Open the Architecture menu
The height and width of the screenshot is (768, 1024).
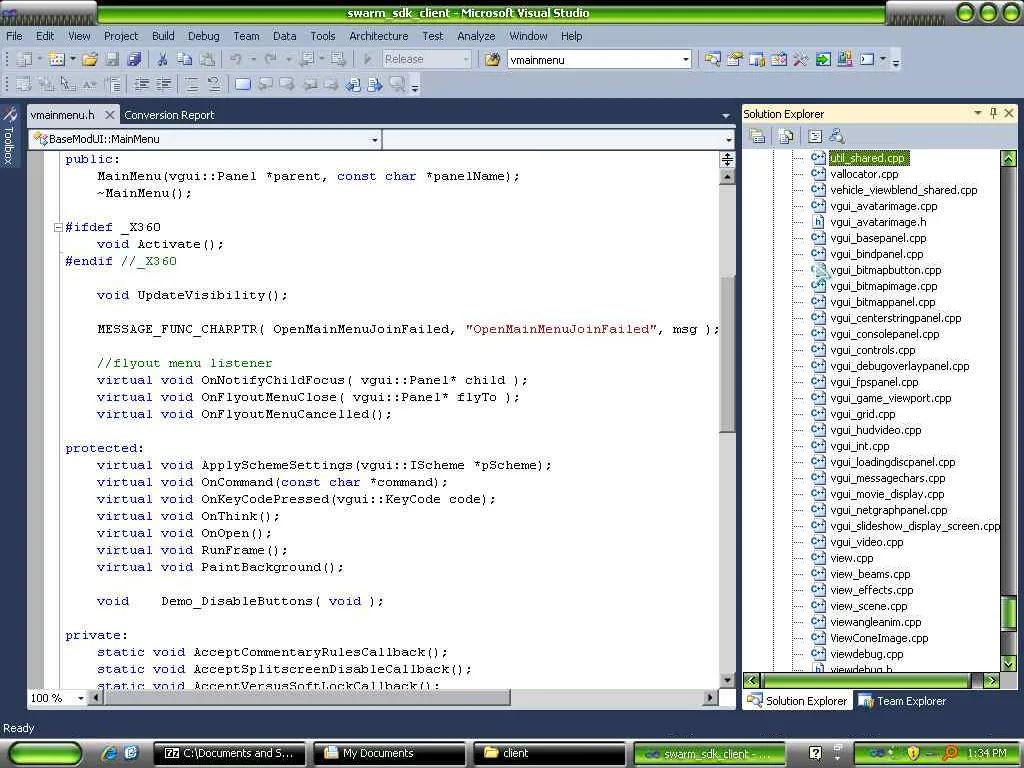pos(379,36)
